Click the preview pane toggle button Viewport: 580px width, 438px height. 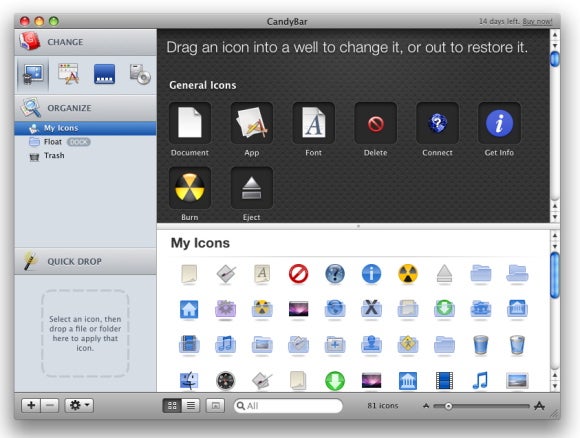tap(215, 406)
